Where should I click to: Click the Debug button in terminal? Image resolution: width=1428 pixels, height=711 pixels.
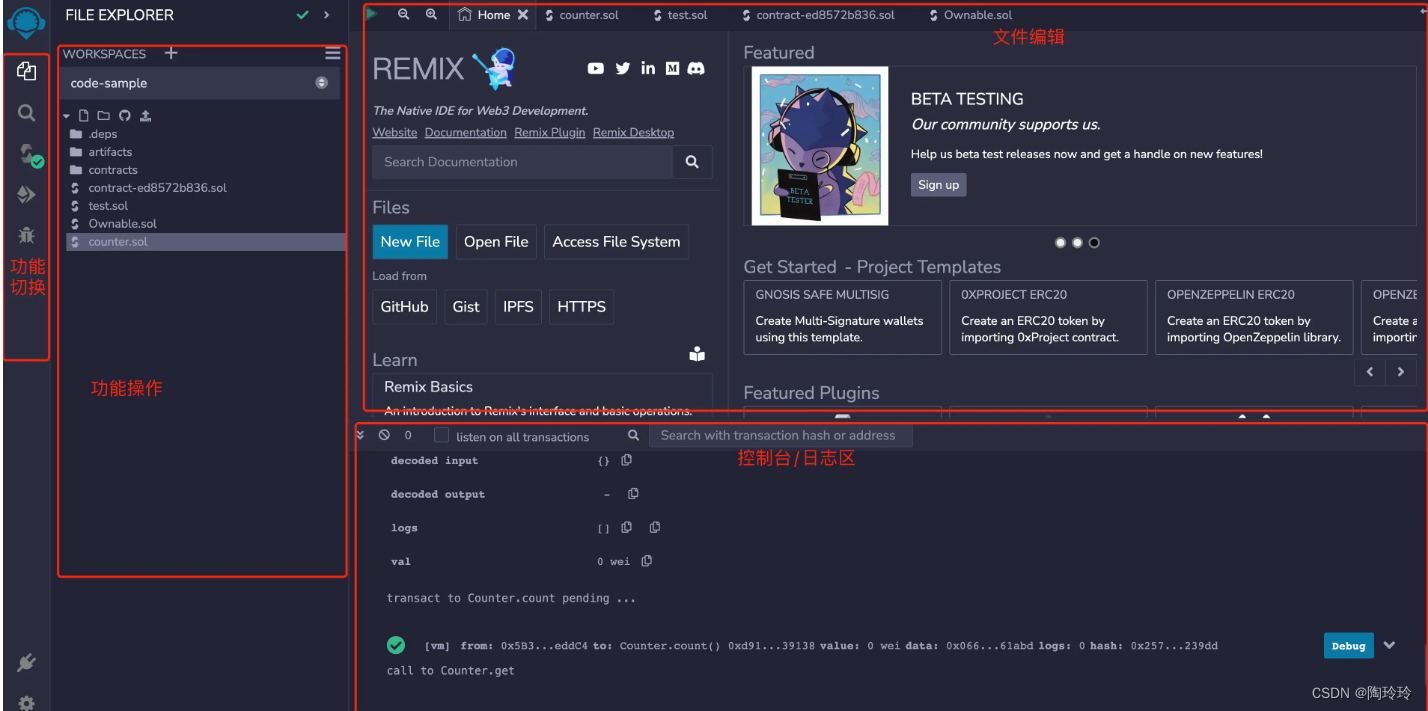1348,646
